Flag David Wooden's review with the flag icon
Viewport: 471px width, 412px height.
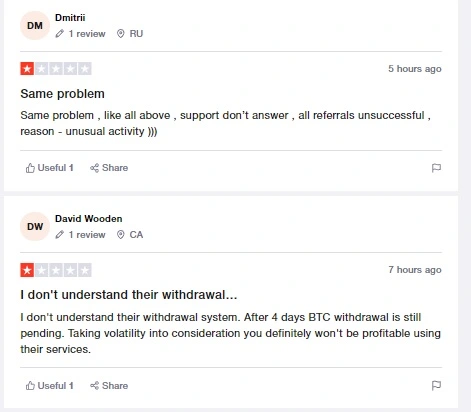click(436, 386)
